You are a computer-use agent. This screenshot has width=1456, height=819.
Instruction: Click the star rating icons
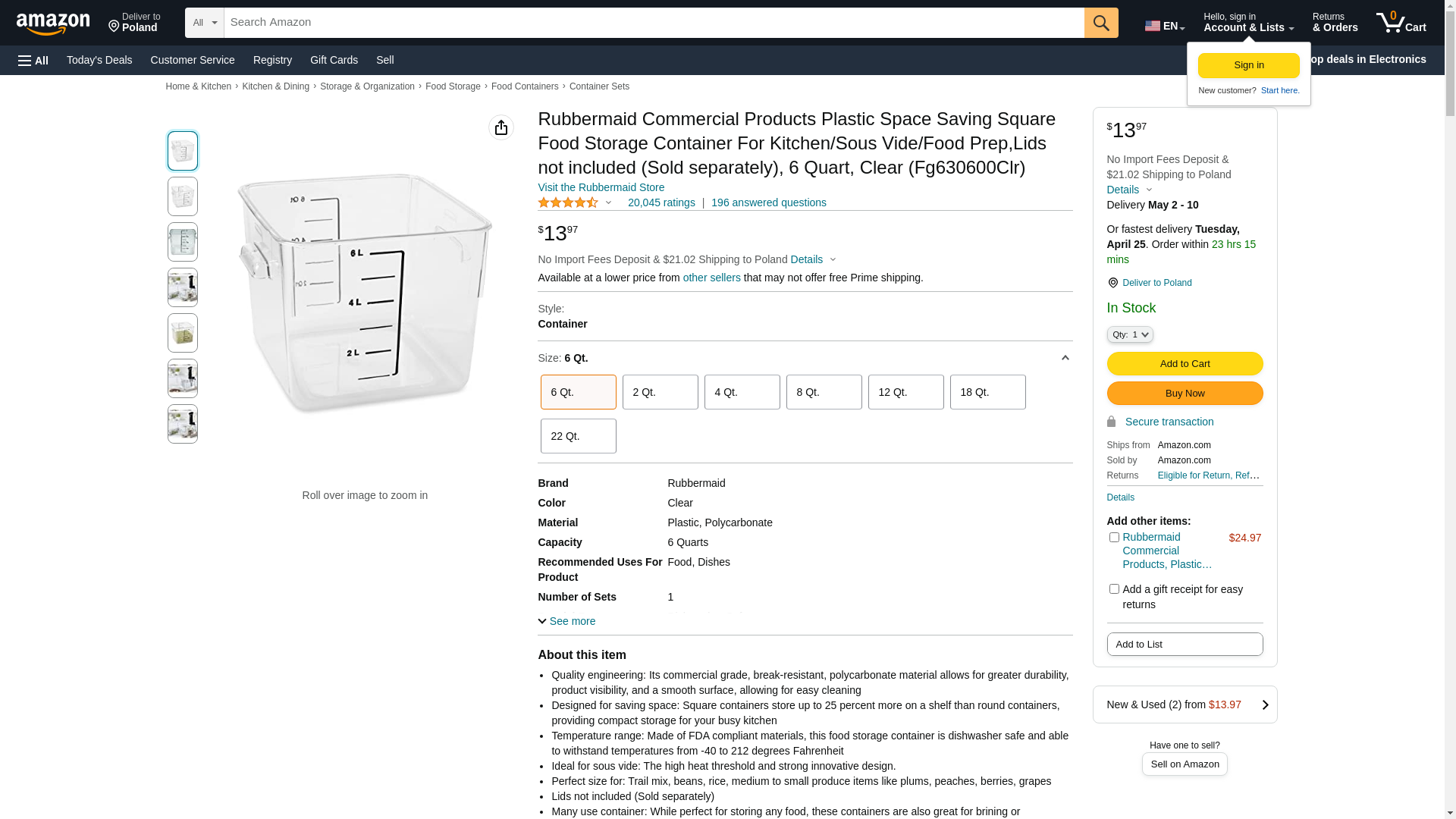tap(568, 202)
